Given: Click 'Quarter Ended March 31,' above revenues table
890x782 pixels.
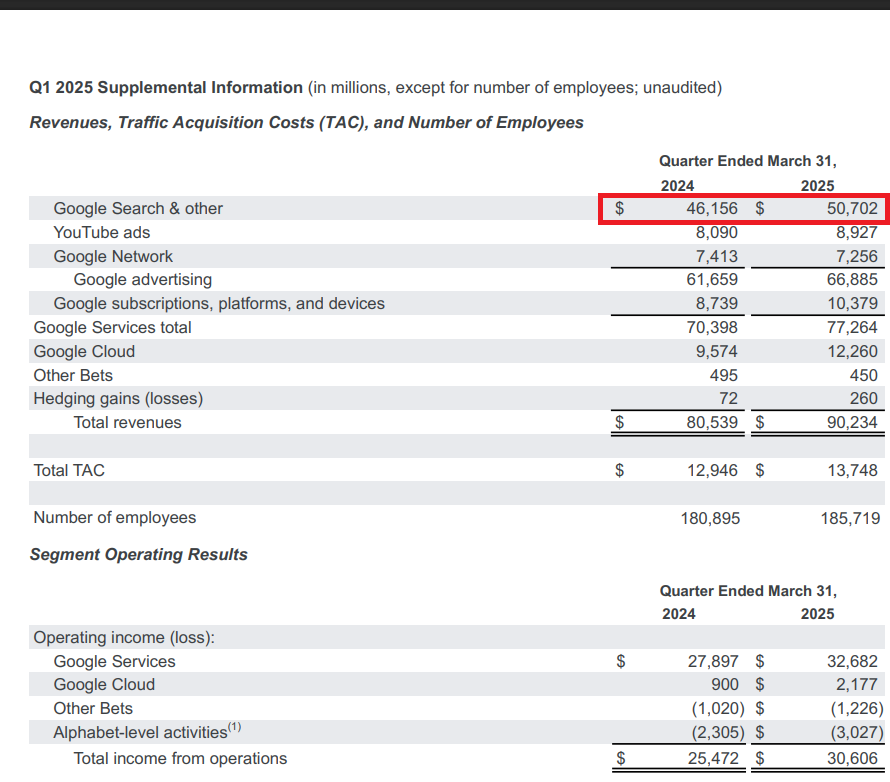Looking at the screenshot, I should [748, 161].
